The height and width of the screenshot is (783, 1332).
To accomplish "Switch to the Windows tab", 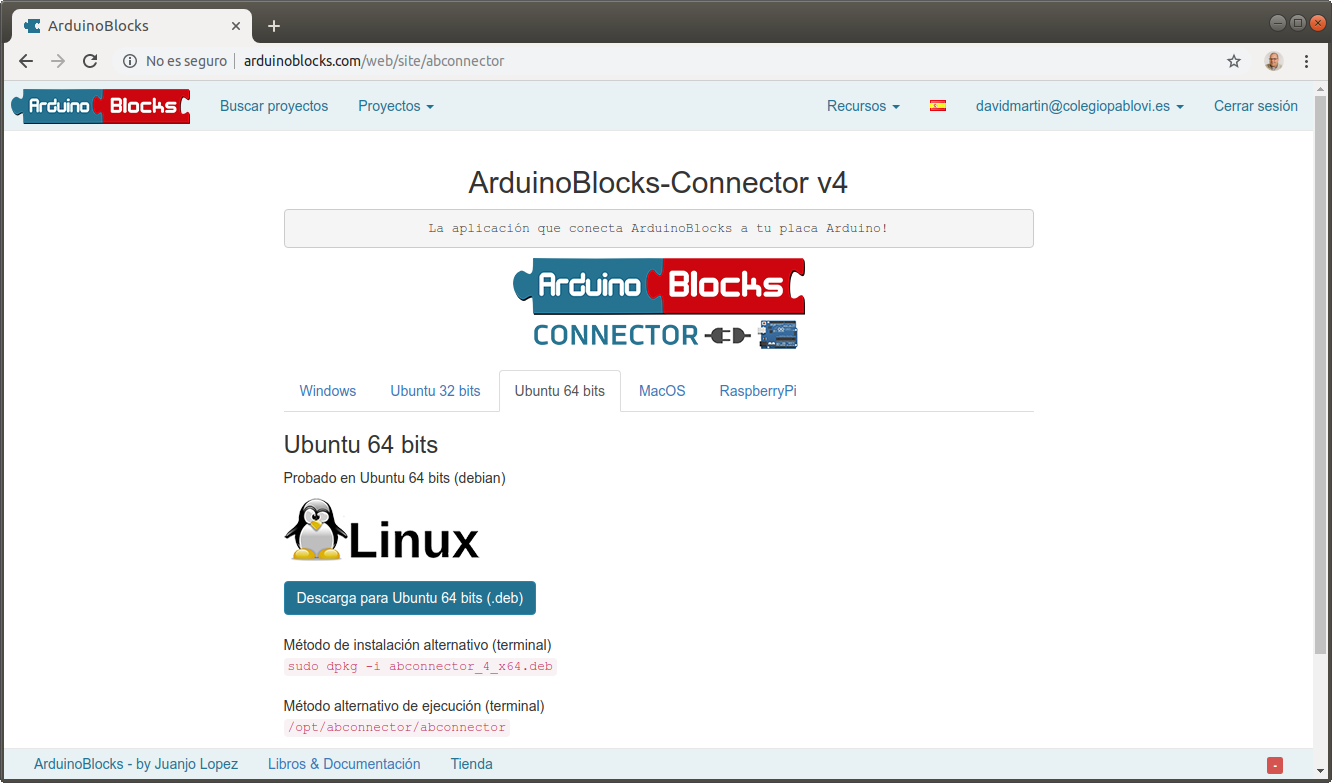I will pyautogui.click(x=327, y=391).
